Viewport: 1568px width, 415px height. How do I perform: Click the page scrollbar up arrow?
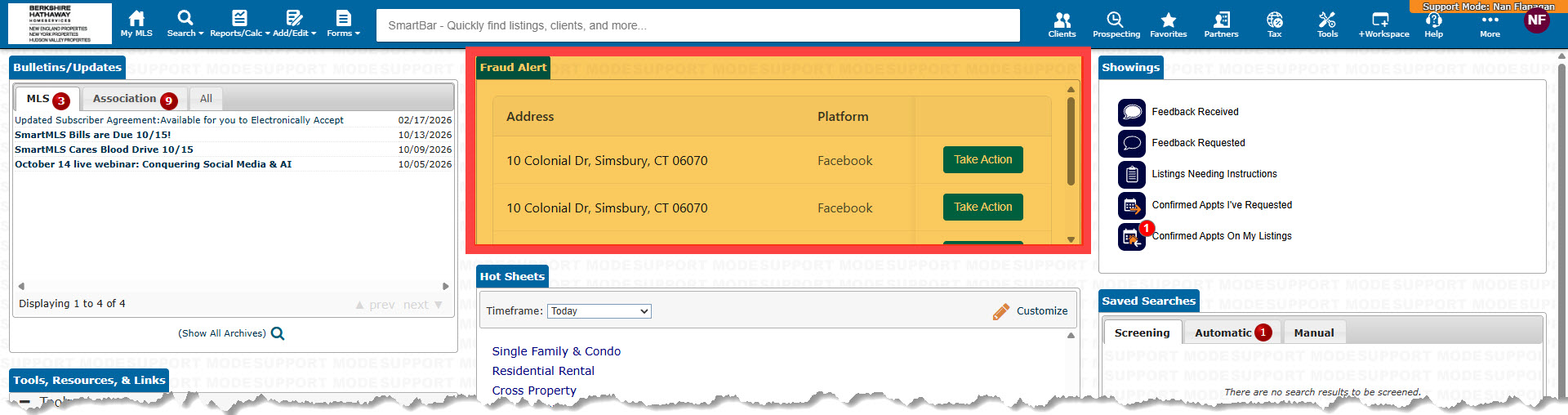[x=1562, y=56]
